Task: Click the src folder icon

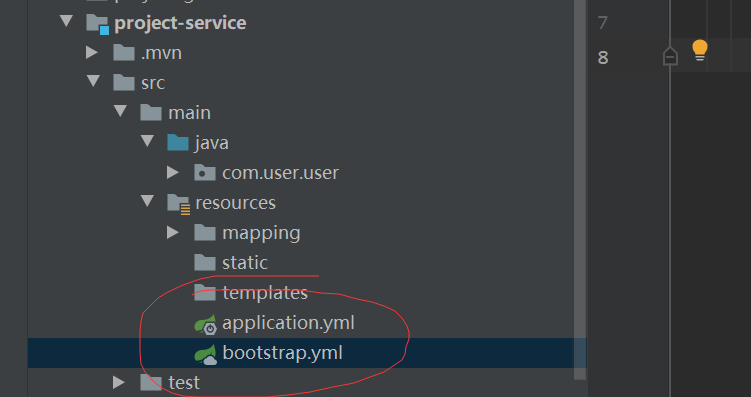Action: [124, 82]
